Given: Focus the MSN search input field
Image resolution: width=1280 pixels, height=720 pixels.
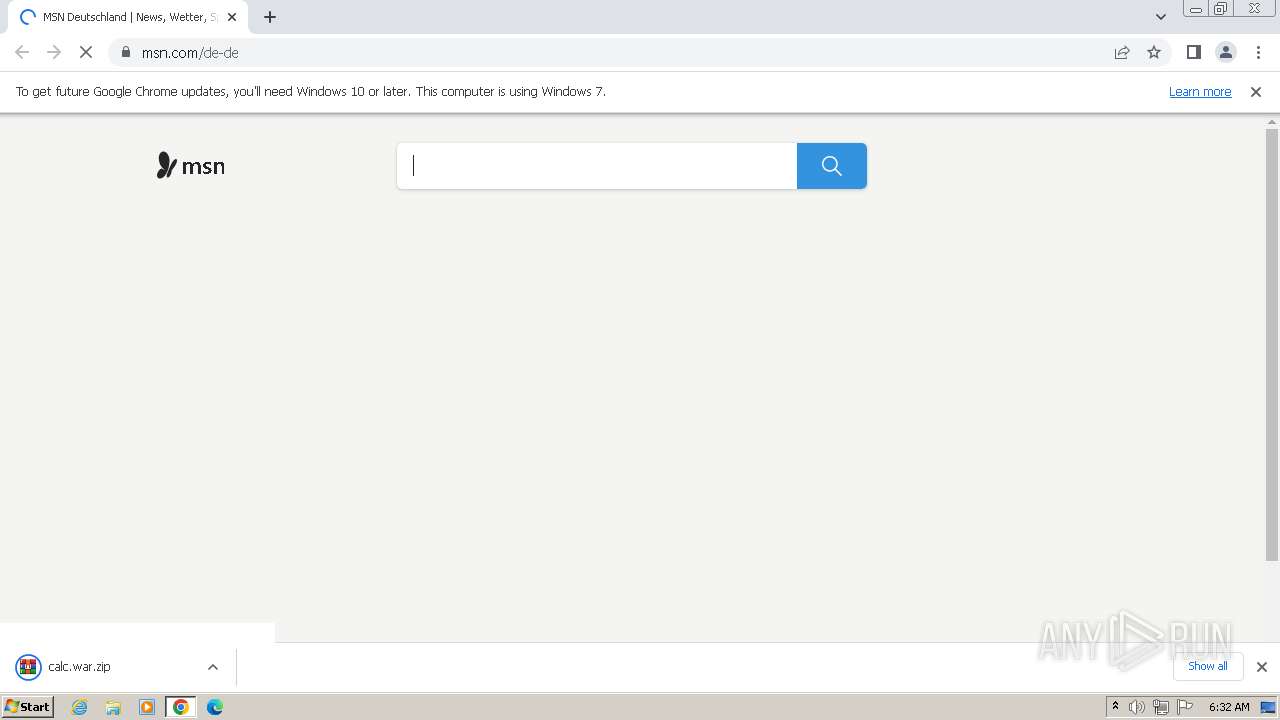Looking at the screenshot, I should (x=597, y=166).
